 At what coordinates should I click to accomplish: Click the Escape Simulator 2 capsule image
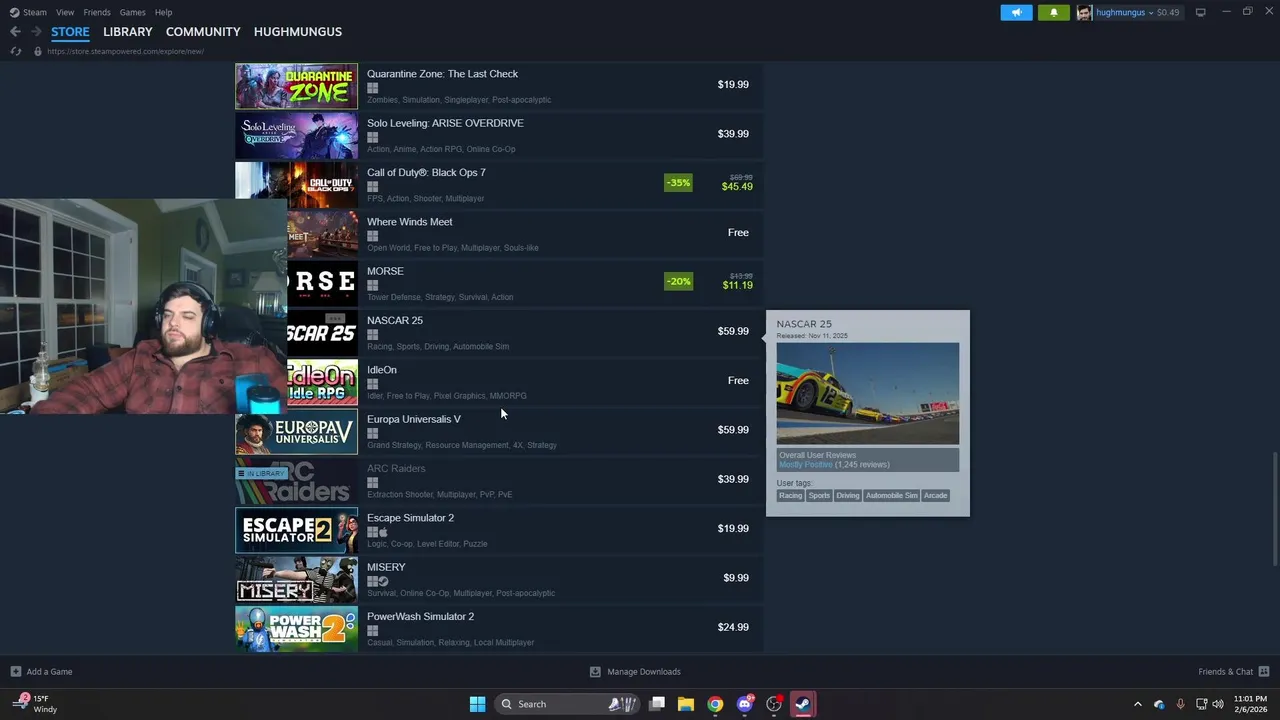coord(296,529)
